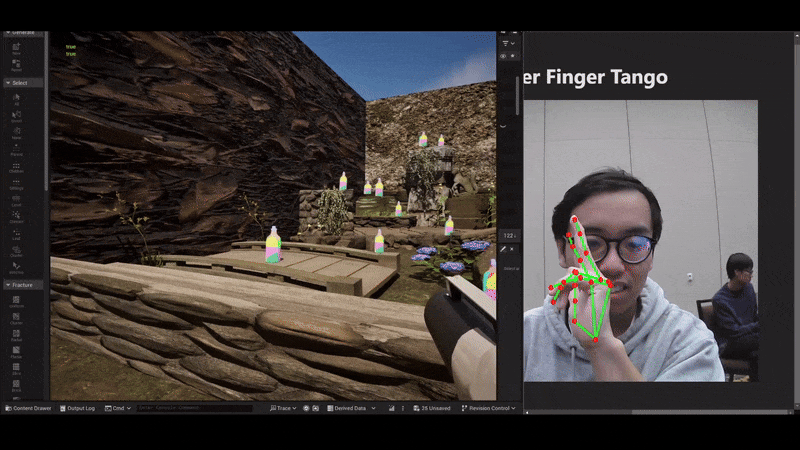Choose the None selection tool

click(16, 133)
